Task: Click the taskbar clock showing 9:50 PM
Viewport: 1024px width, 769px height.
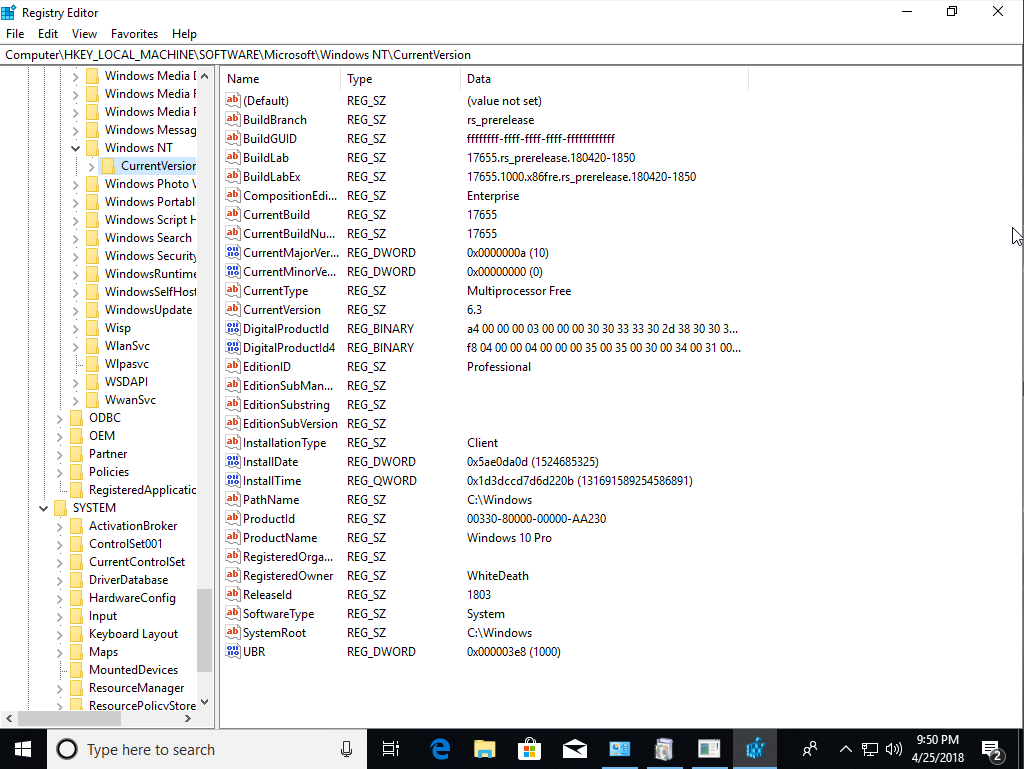Action: click(938, 749)
